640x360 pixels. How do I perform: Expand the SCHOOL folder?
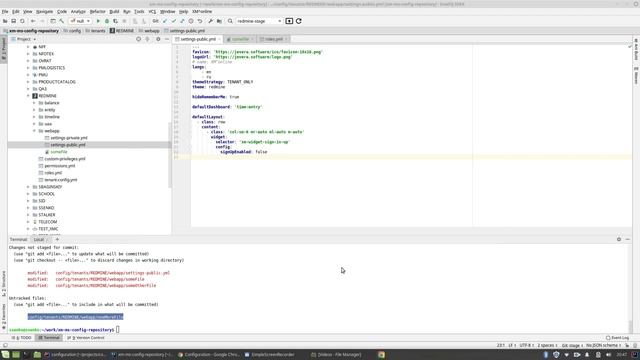29,194
